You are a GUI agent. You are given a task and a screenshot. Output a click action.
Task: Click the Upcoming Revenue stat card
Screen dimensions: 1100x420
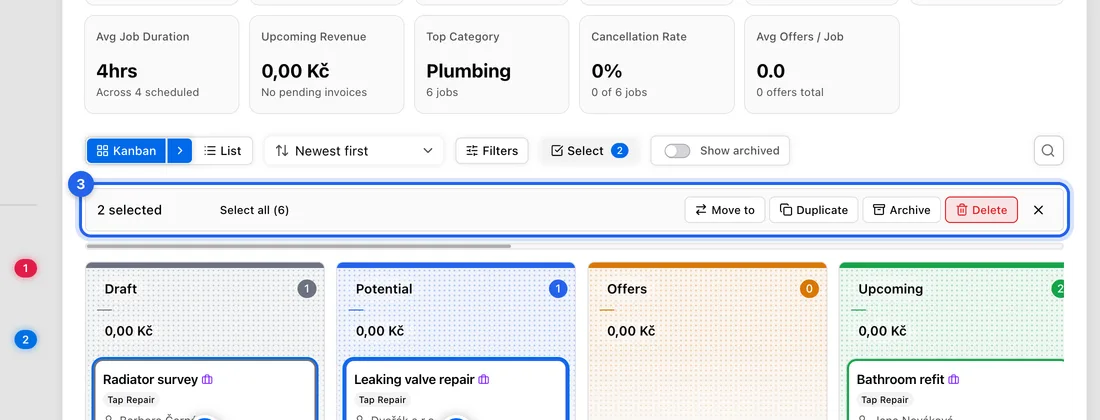(x=326, y=65)
